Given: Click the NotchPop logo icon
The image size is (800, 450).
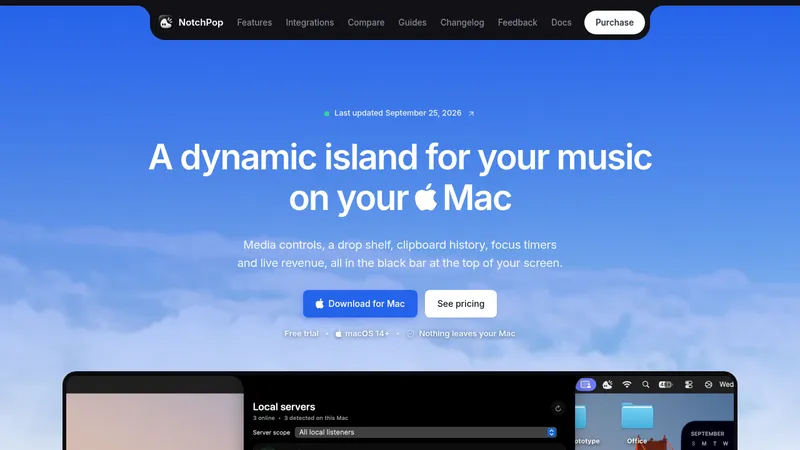Looking at the screenshot, I should click(165, 22).
